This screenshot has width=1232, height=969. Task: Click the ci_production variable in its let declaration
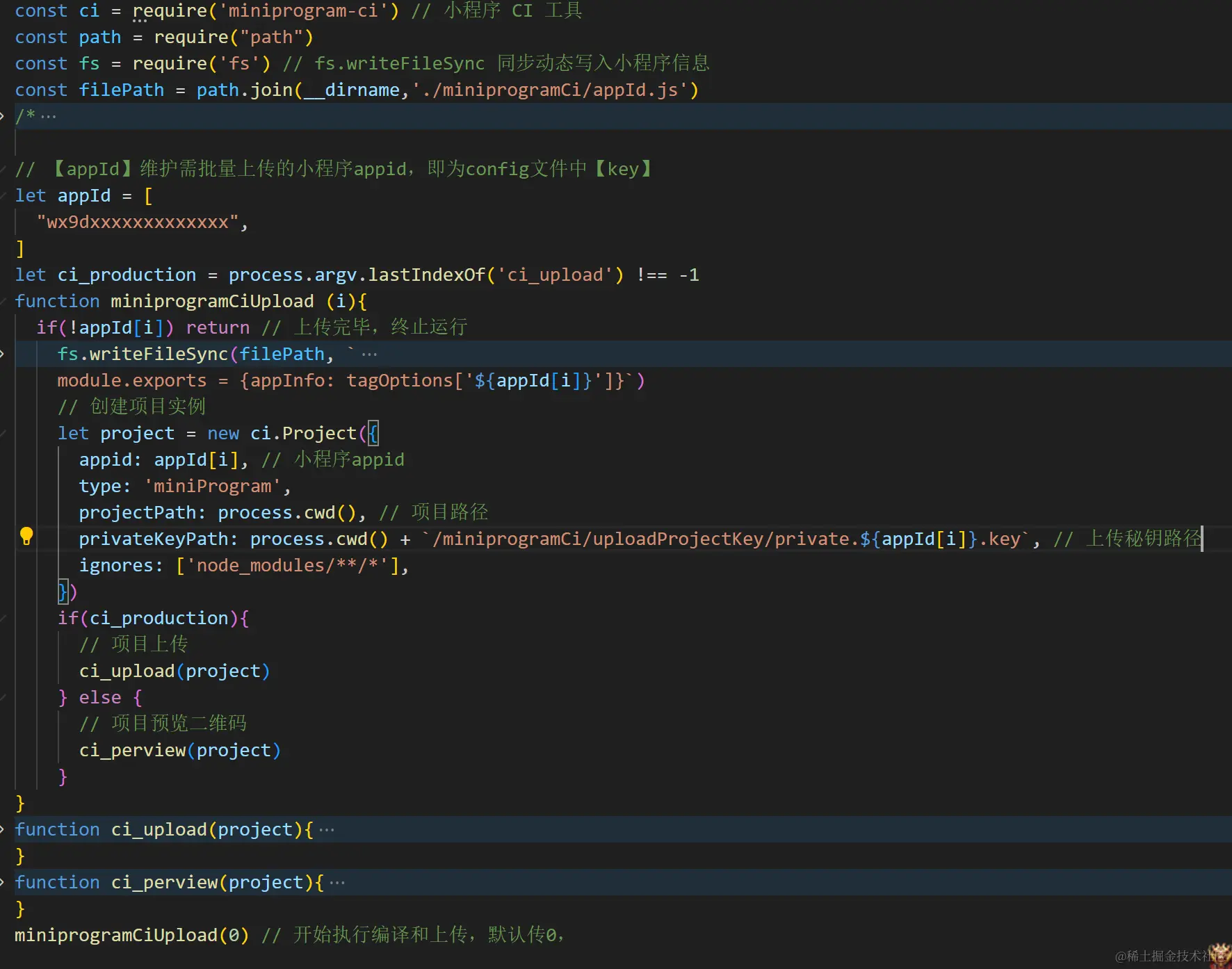(x=127, y=275)
